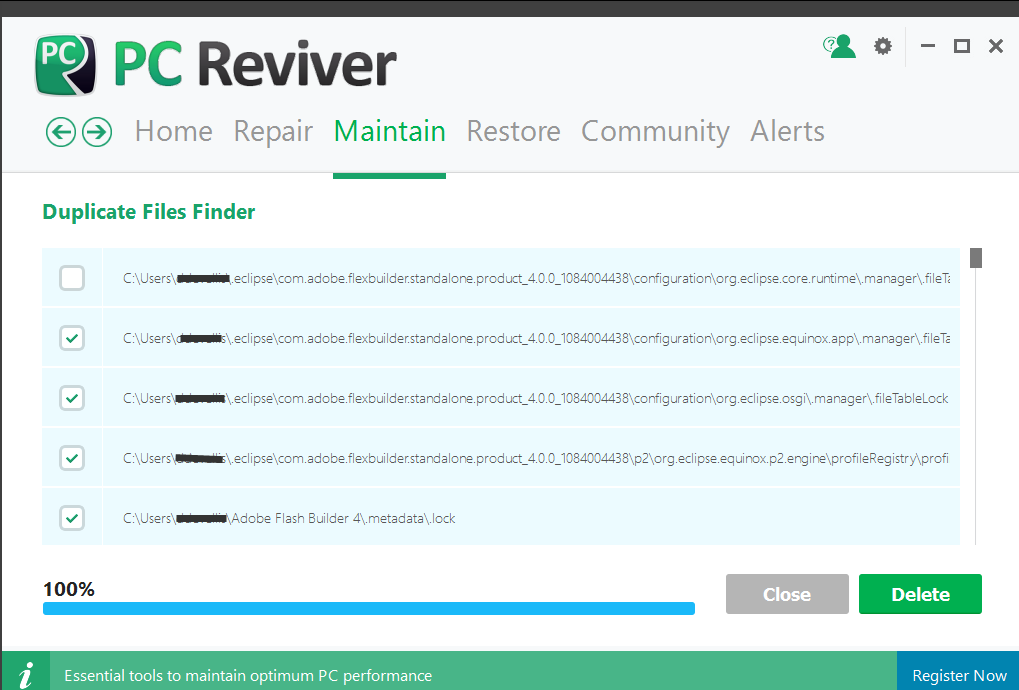This screenshot has width=1019, height=690.
Task: Maximize the PC Reviver window
Action: (x=962, y=46)
